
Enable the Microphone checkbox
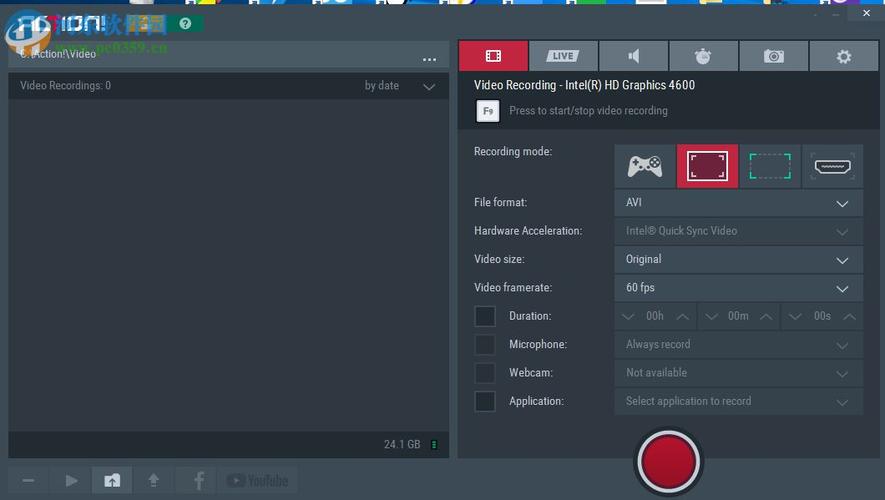point(485,344)
